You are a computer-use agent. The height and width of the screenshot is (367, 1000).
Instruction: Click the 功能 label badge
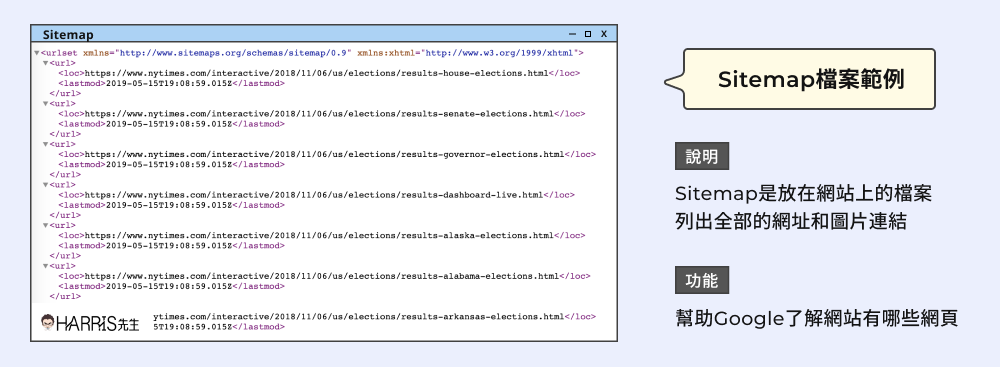click(702, 280)
